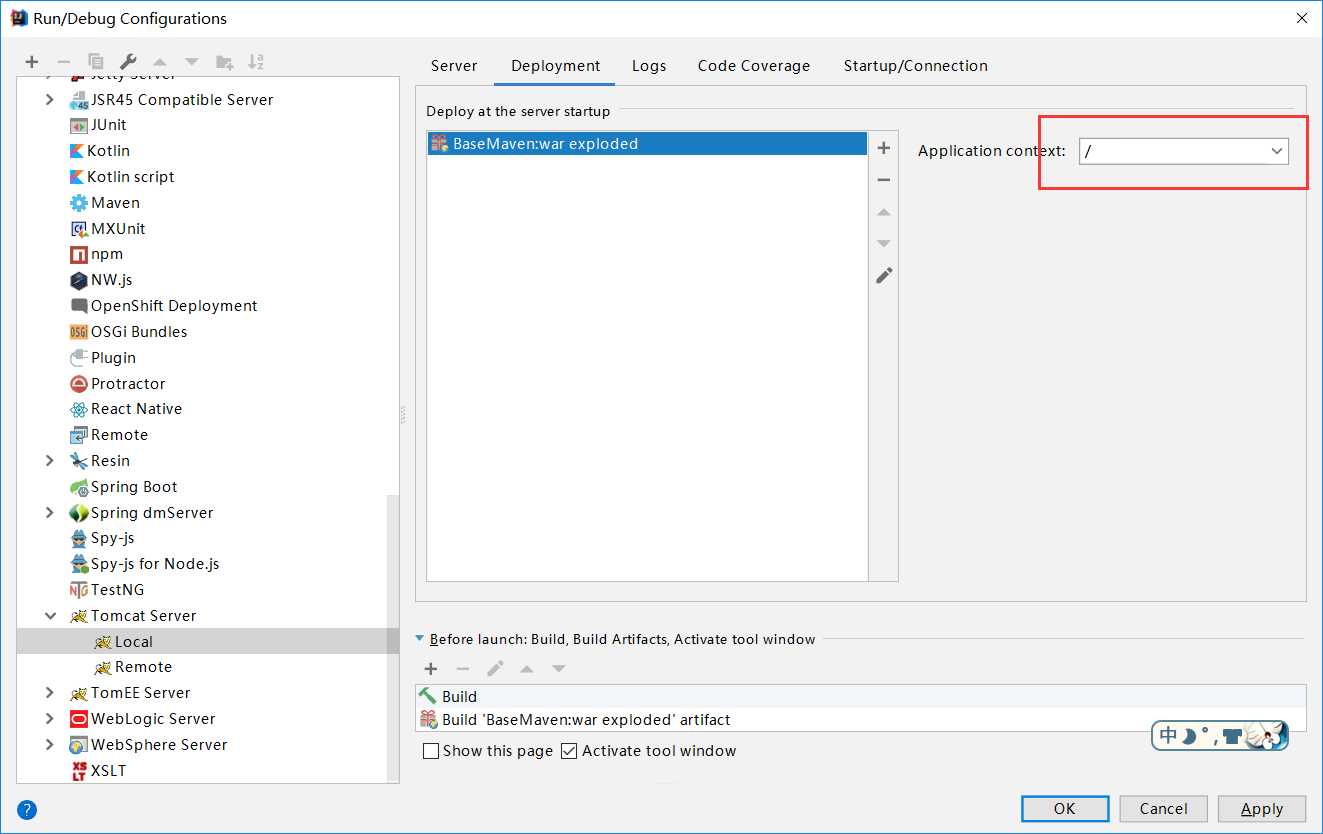Image resolution: width=1323 pixels, height=834 pixels.
Task: Select the Kotlin configuration type
Action: click(100, 151)
